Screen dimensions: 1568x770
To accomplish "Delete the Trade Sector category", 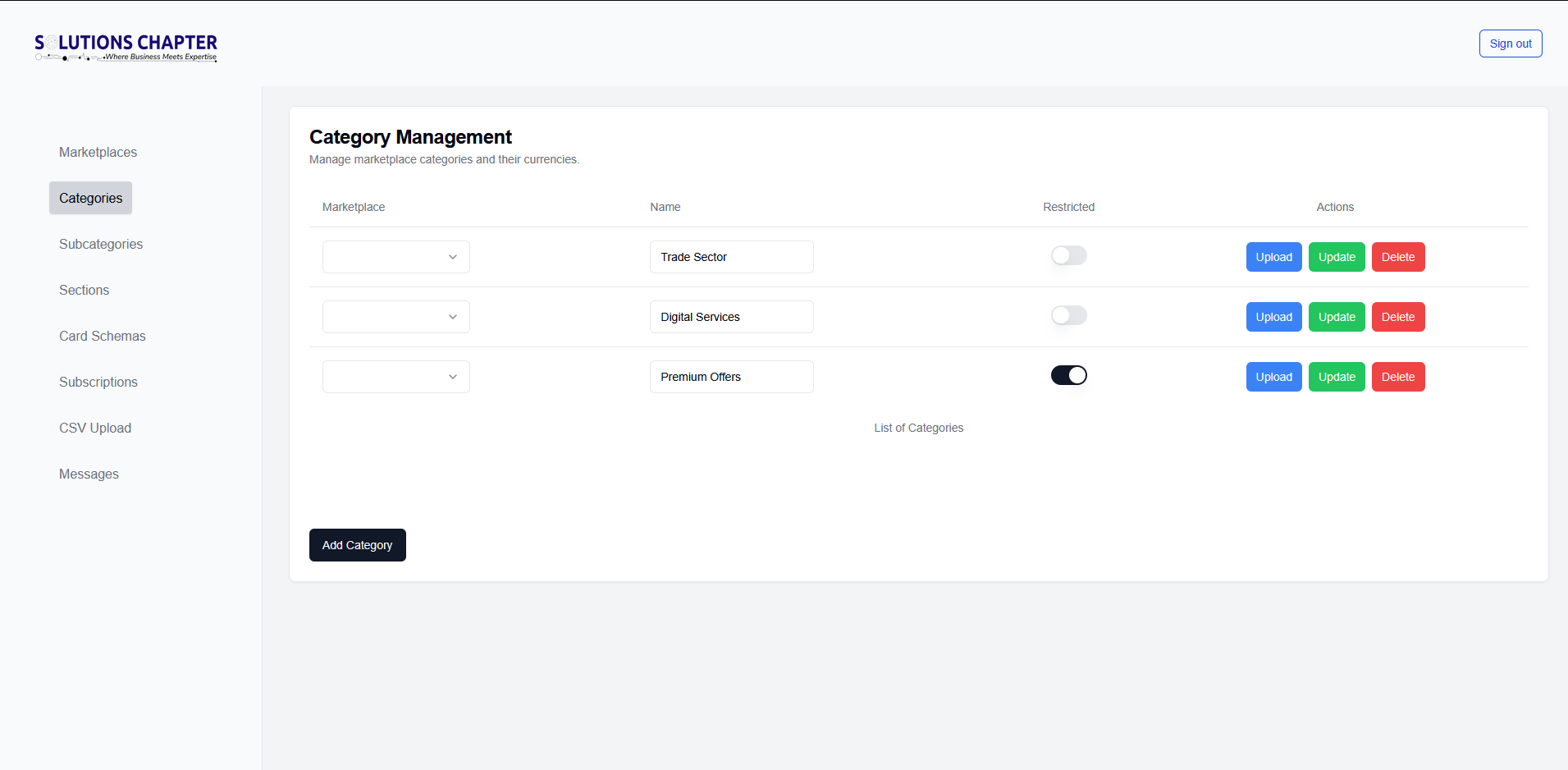I will tap(1397, 257).
